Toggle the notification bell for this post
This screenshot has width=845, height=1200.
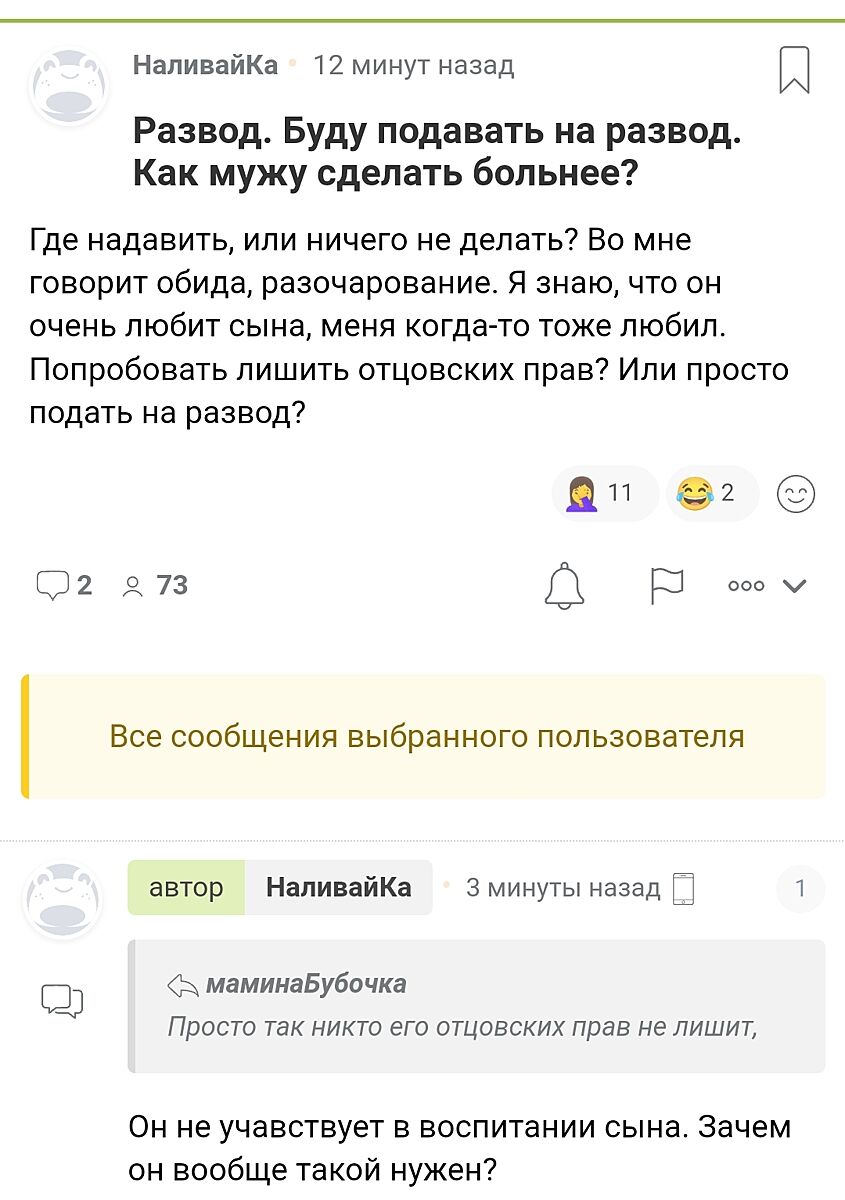pyautogui.click(x=563, y=585)
